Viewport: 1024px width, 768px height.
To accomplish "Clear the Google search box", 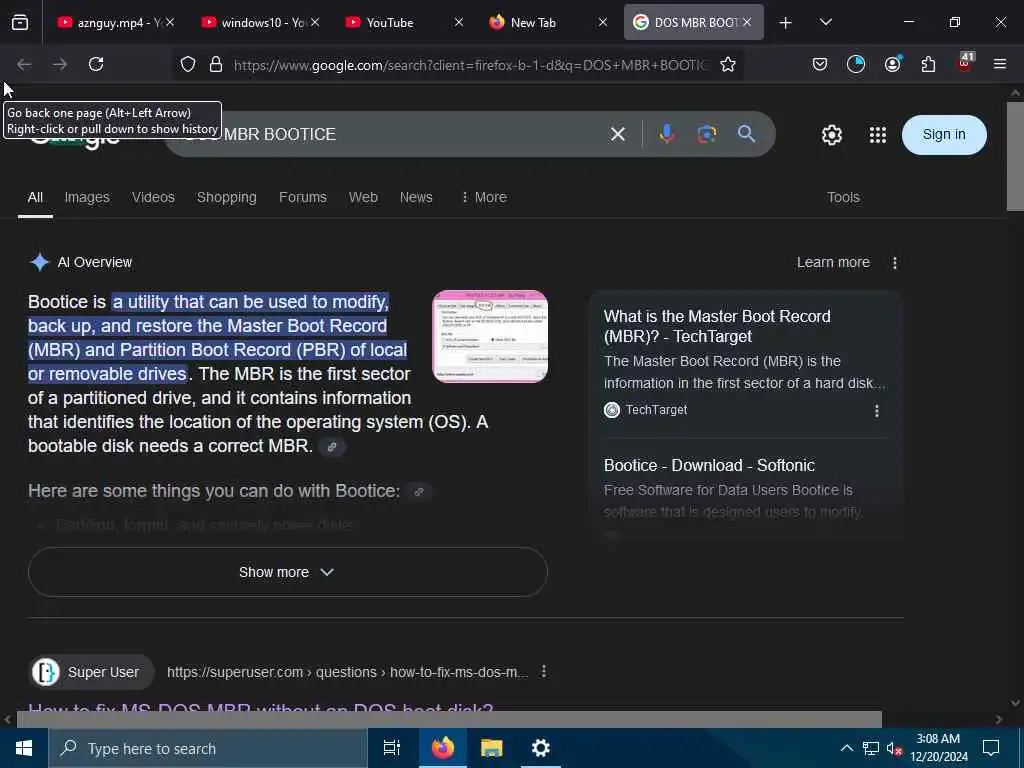I will 618,135.
